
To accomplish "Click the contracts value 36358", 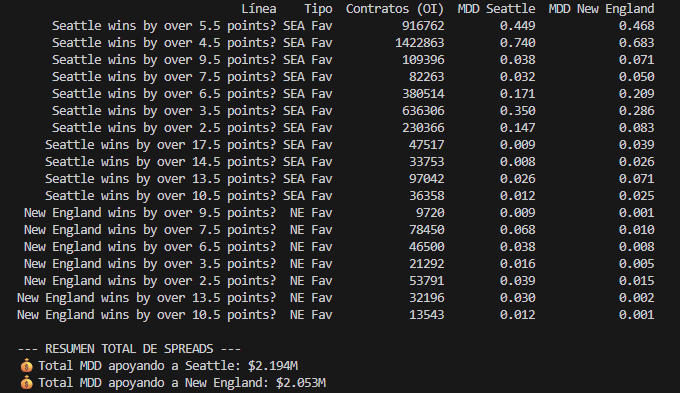I will 426,196.
